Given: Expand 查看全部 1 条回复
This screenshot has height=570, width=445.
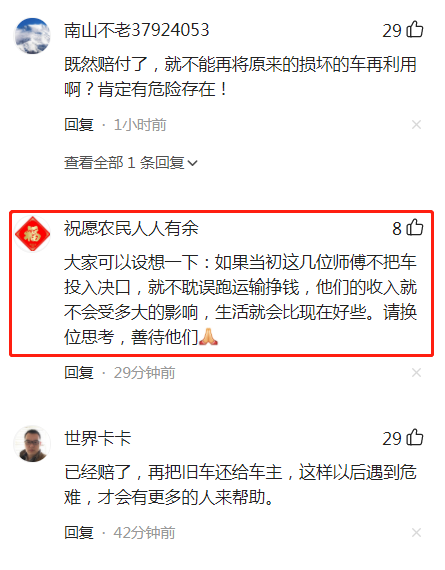Looking at the screenshot, I should tap(131, 162).
